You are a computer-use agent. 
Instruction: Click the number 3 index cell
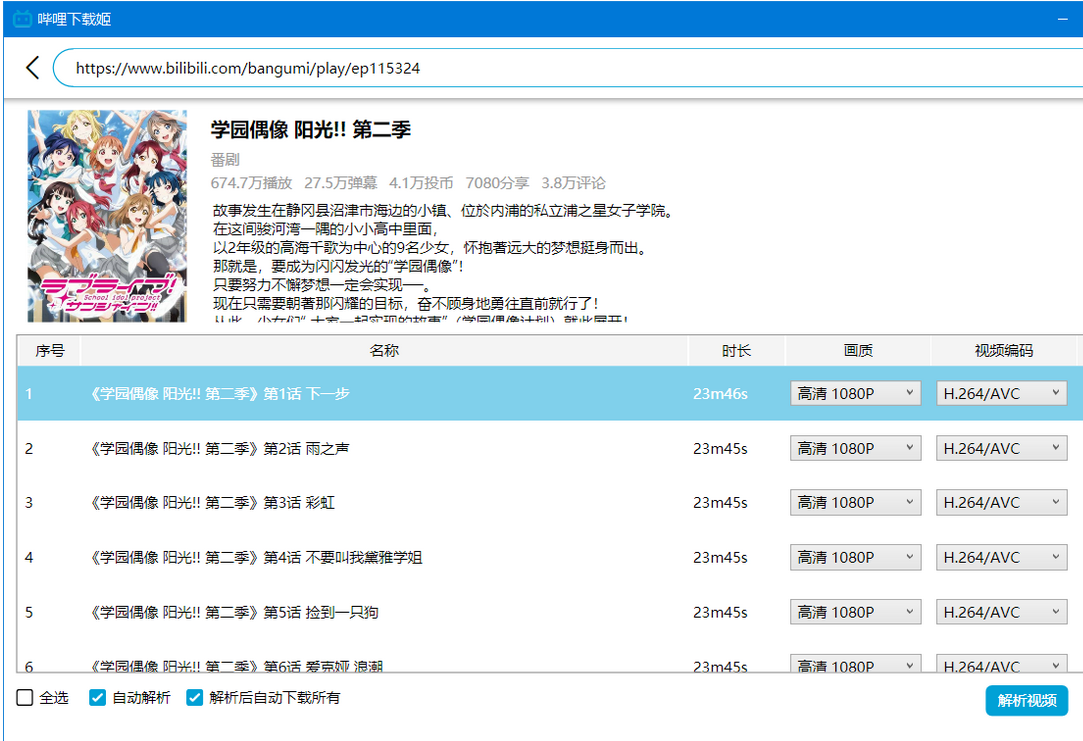(29, 502)
